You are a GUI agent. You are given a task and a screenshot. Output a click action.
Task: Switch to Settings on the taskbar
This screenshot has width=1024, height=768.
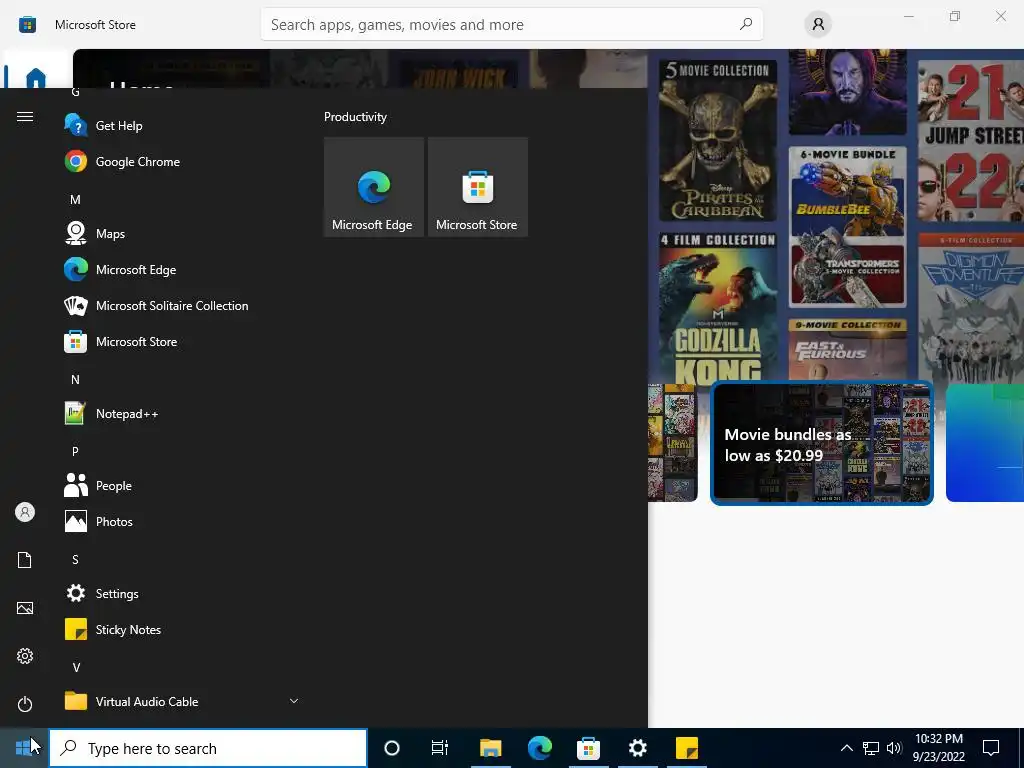click(637, 748)
